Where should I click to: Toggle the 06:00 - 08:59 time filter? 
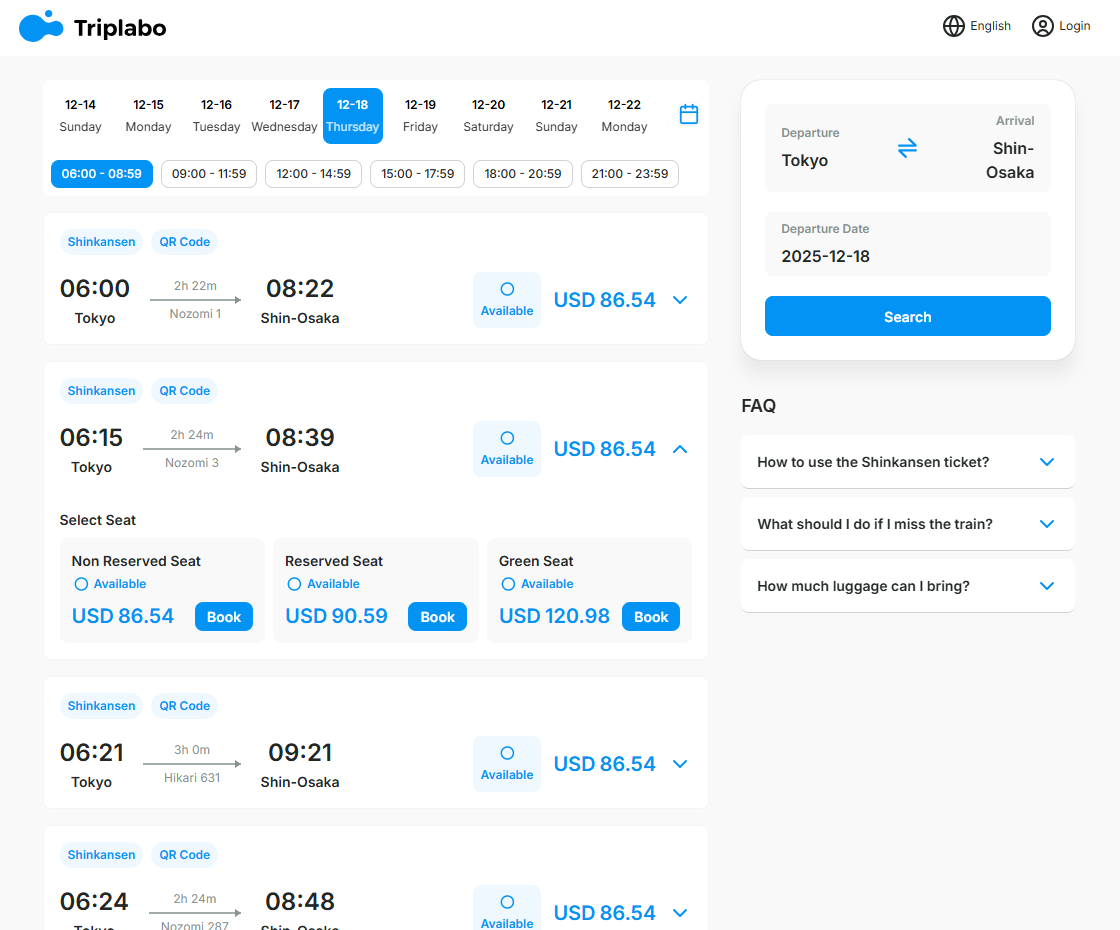coord(102,174)
